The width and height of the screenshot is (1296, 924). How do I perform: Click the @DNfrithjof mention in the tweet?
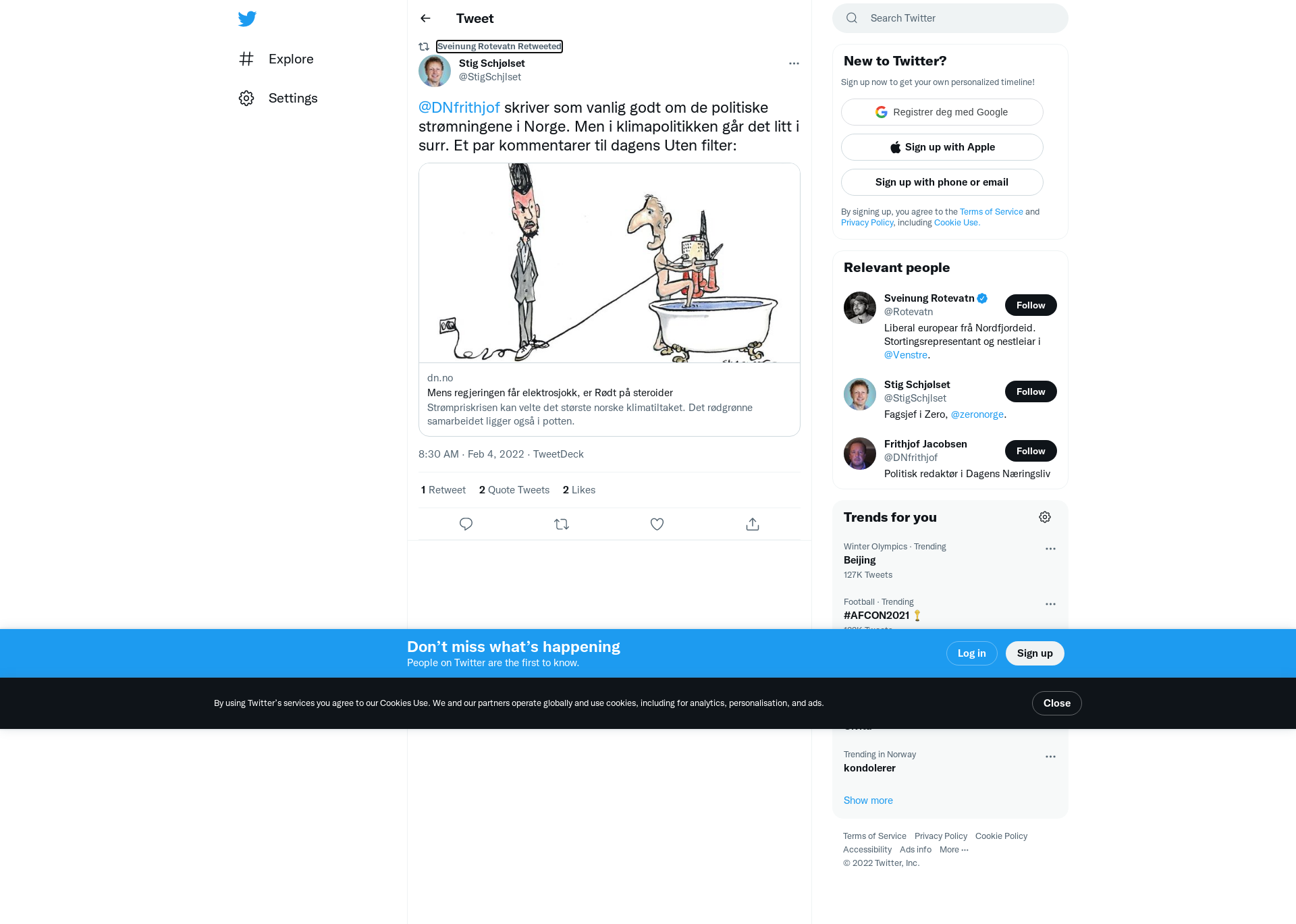(459, 108)
